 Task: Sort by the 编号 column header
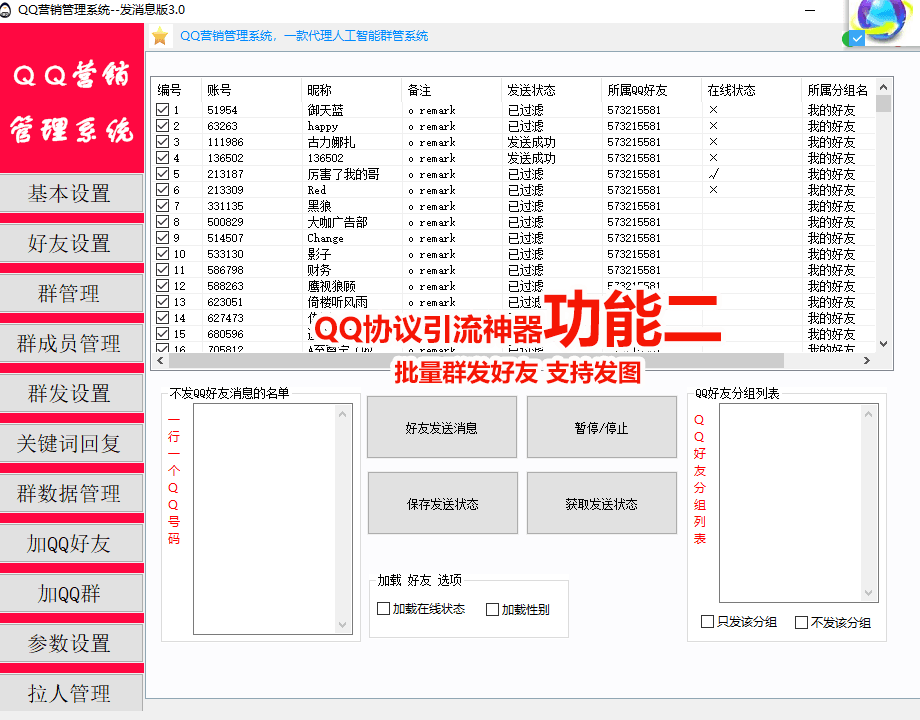tap(176, 90)
